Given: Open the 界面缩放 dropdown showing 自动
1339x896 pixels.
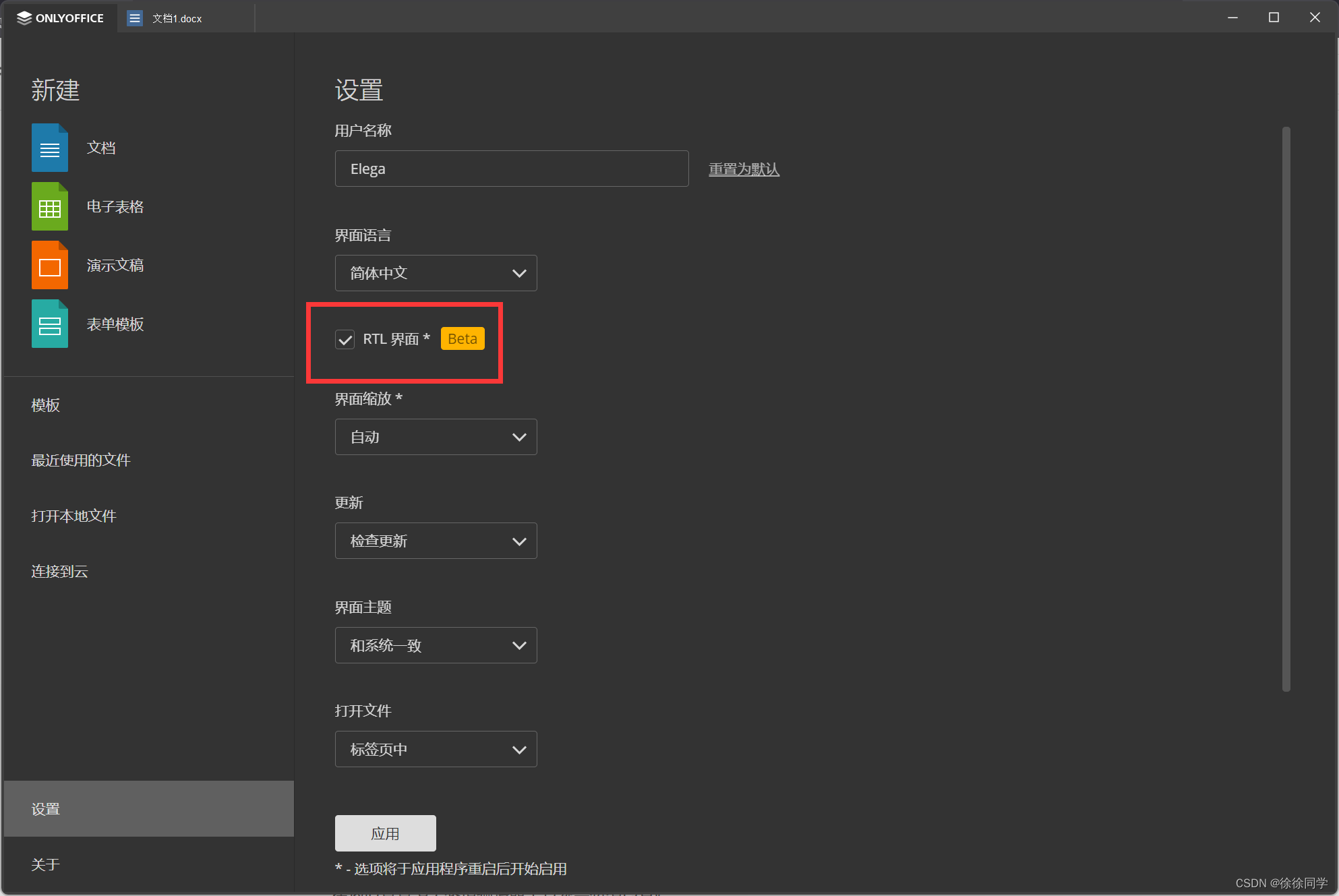Looking at the screenshot, I should (x=436, y=437).
